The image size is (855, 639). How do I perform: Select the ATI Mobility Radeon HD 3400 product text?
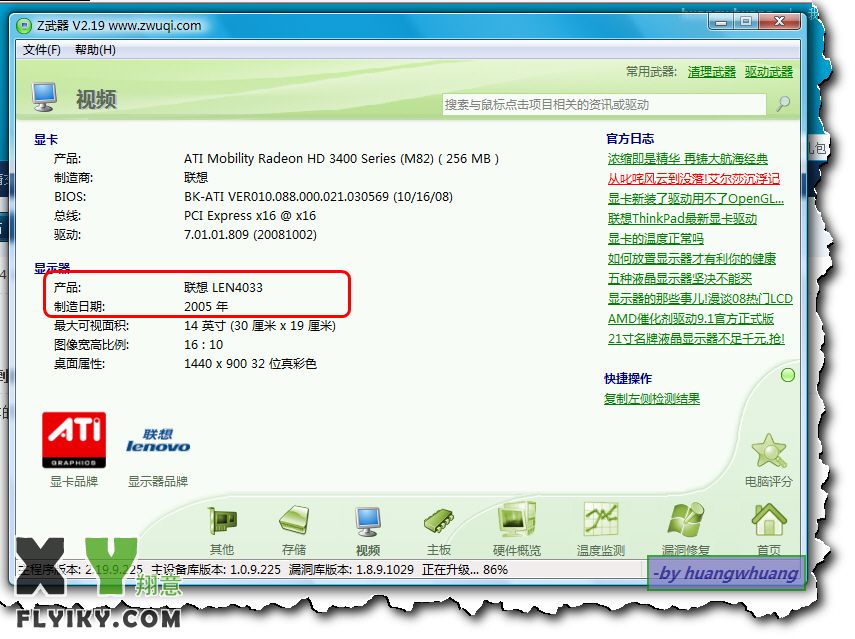[341, 159]
